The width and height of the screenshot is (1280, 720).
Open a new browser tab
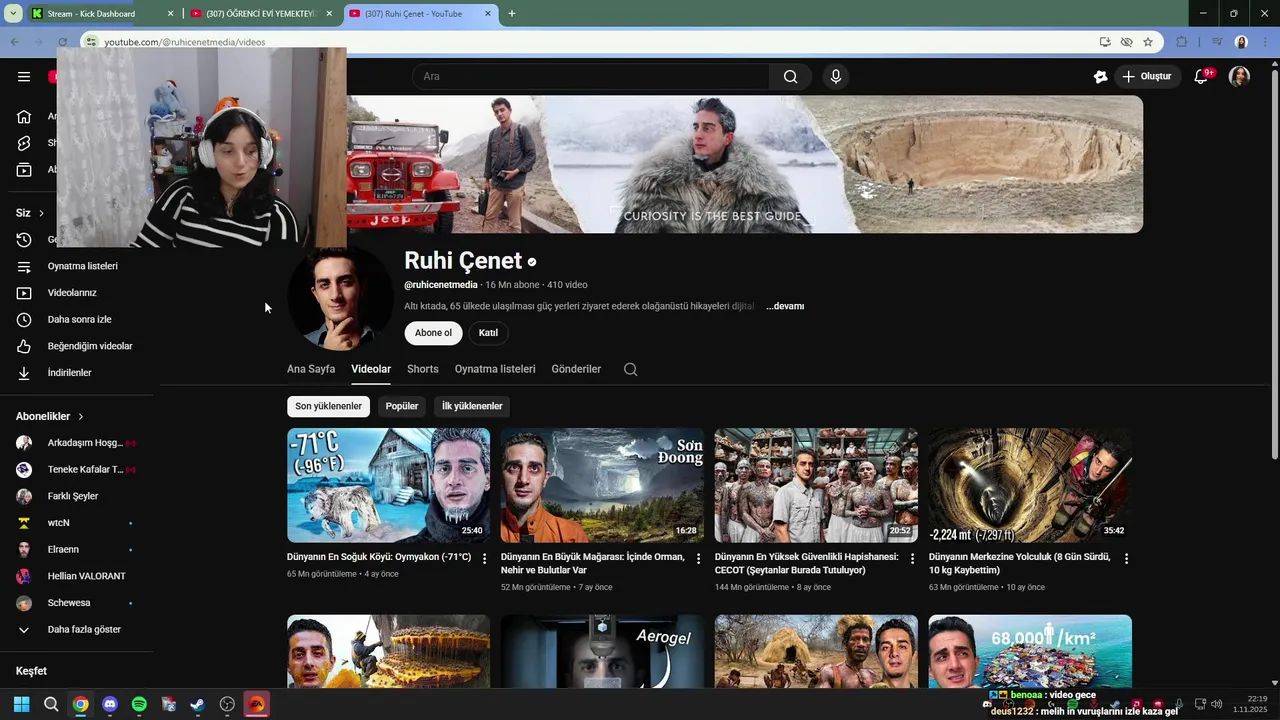(512, 14)
